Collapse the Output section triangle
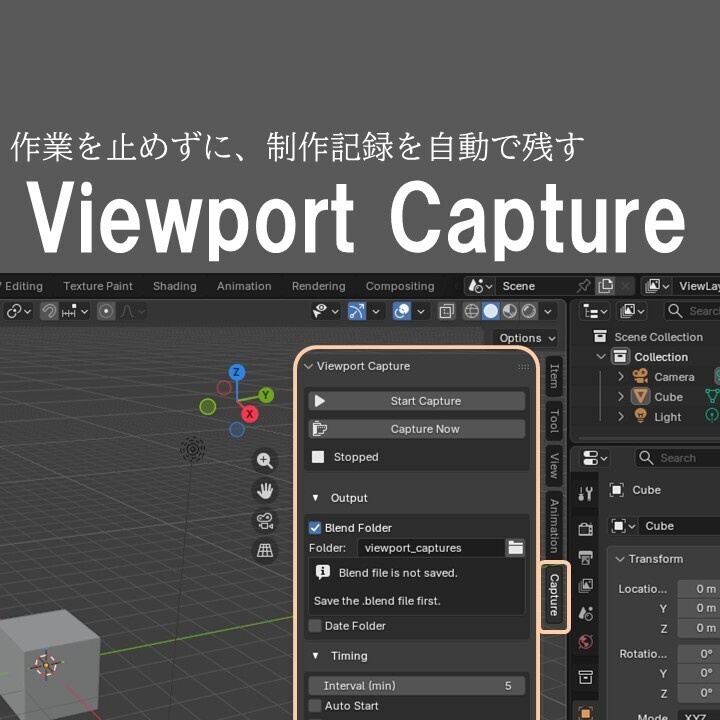The width and height of the screenshot is (720, 720). [x=315, y=498]
